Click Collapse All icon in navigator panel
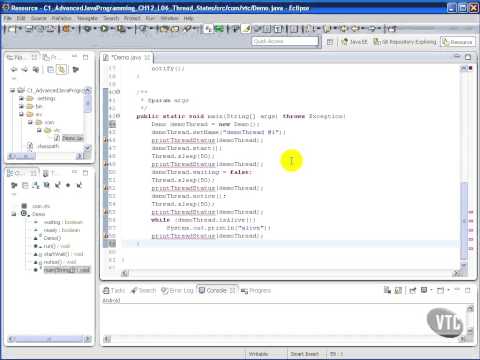Viewport: 480px width, 360px height. click(50, 69)
